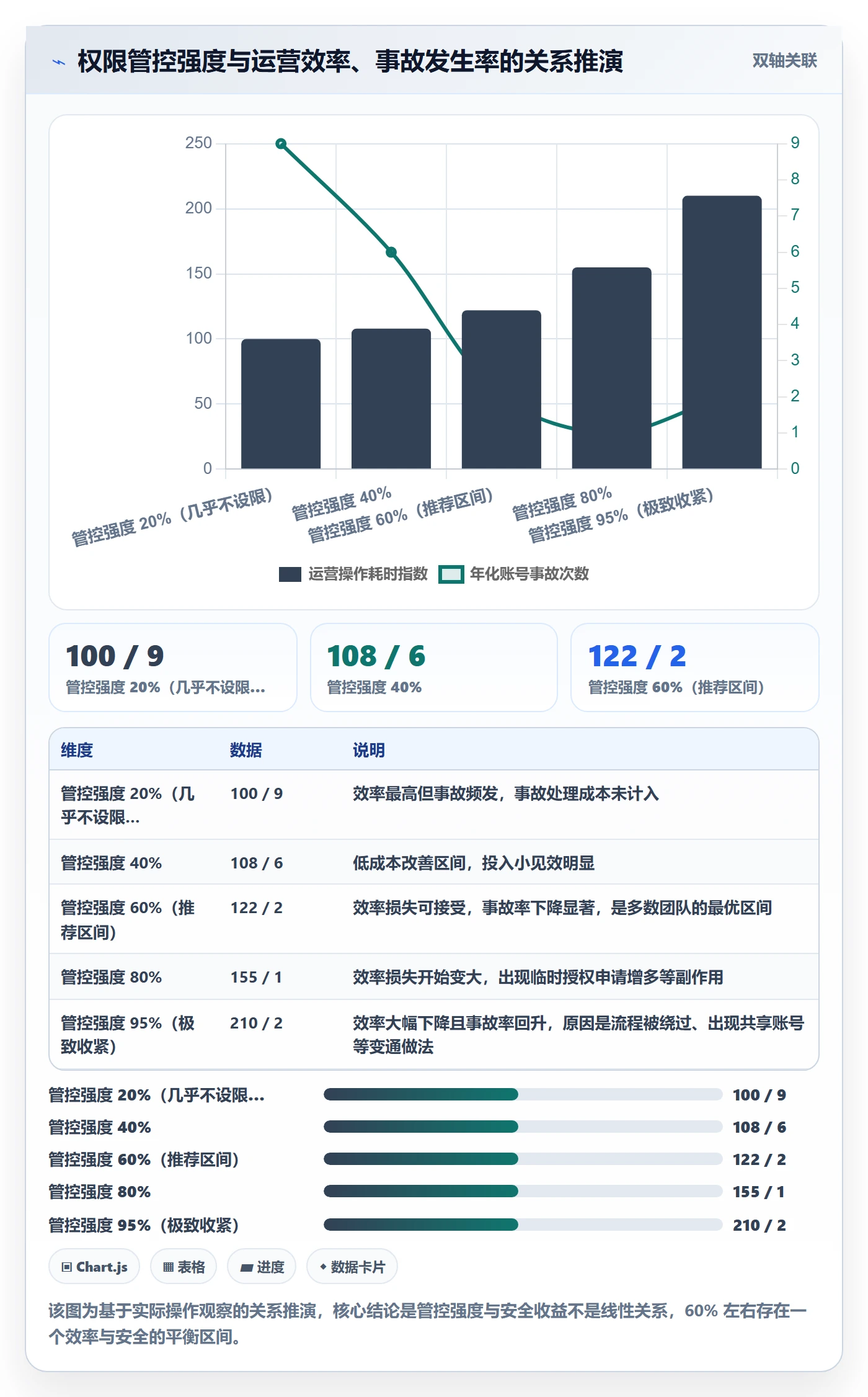Select table cell 155 / 1
Image resolution: width=868 pixels, height=1397 pixels.
pyautogui.click(x=256, y=977)
